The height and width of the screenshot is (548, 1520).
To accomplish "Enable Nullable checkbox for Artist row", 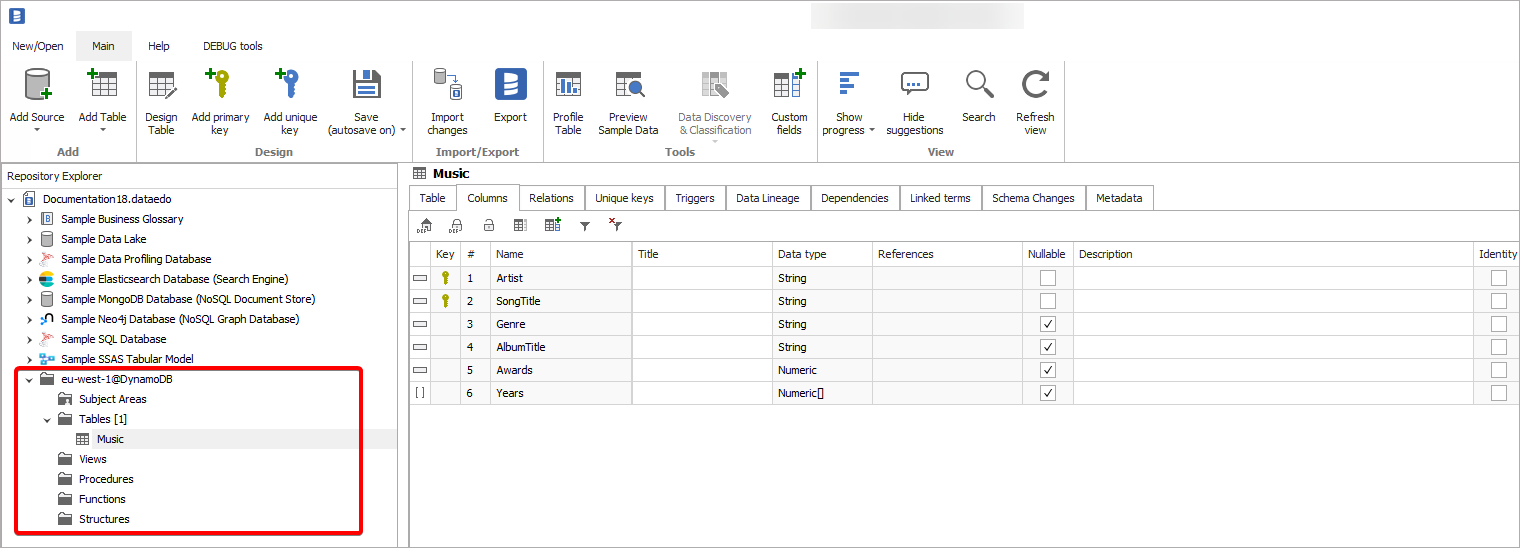I will [1047, 278].
